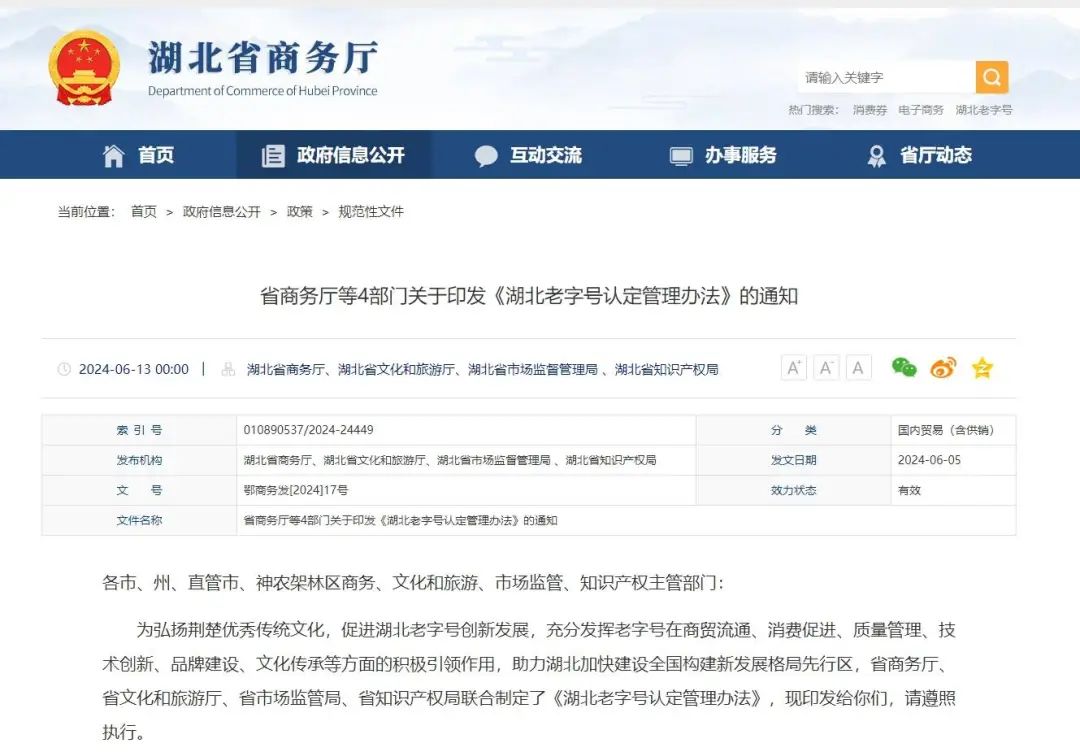This screenshot has height=752, width=1080.
Task: Open the 首页 home navigation tab
Action: pyautogui.click(x=139, y=155)
